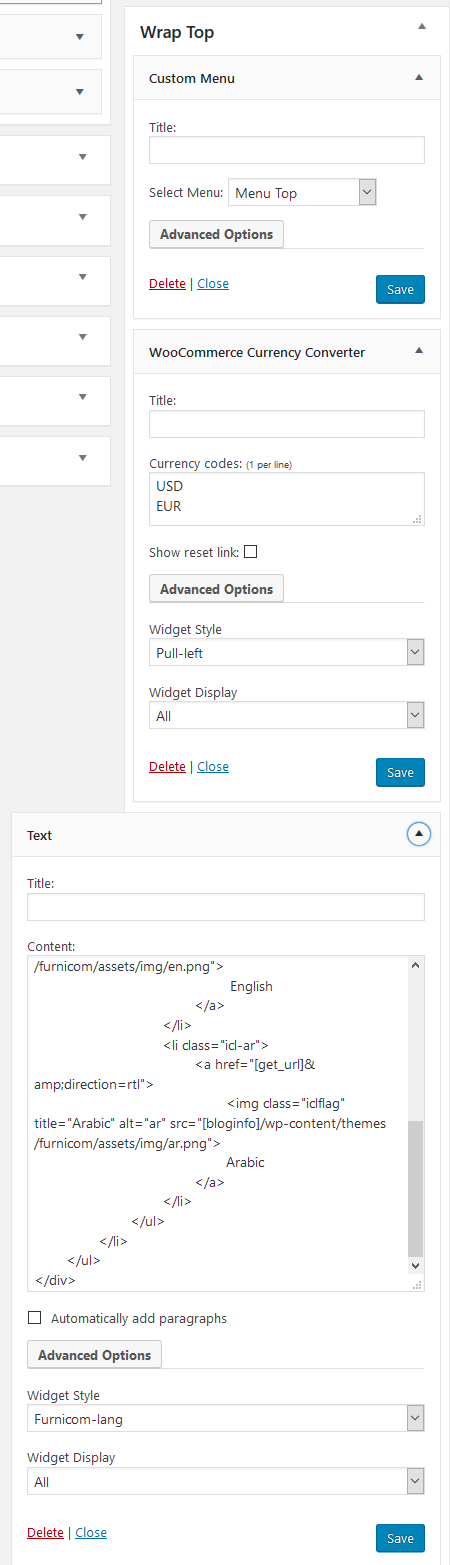Viewport: 450px width, 1565px height.
Task: Click the Title field in Text widget
Action: pos(226,907)
